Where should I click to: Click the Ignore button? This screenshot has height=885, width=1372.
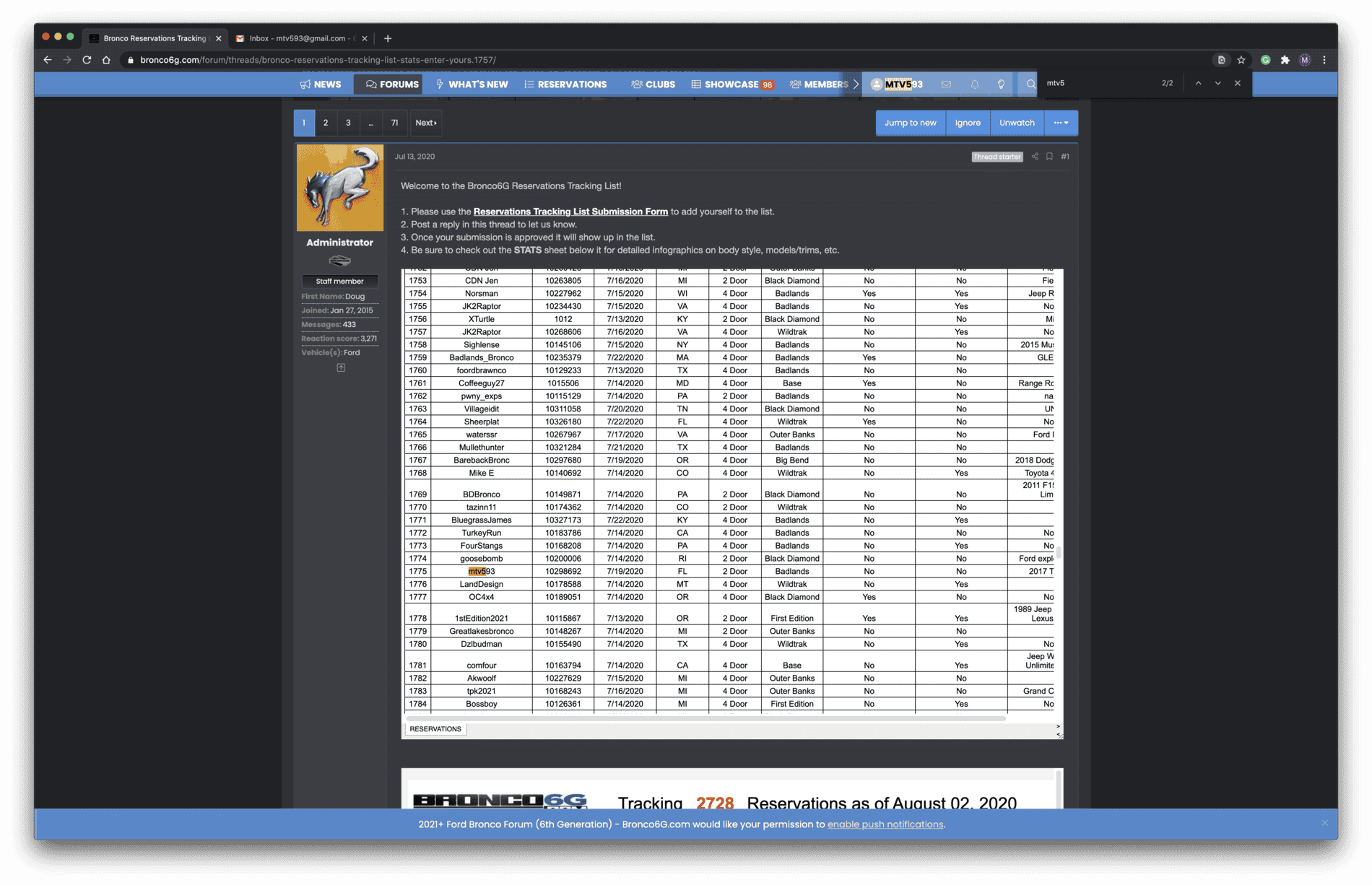(968, 123)
